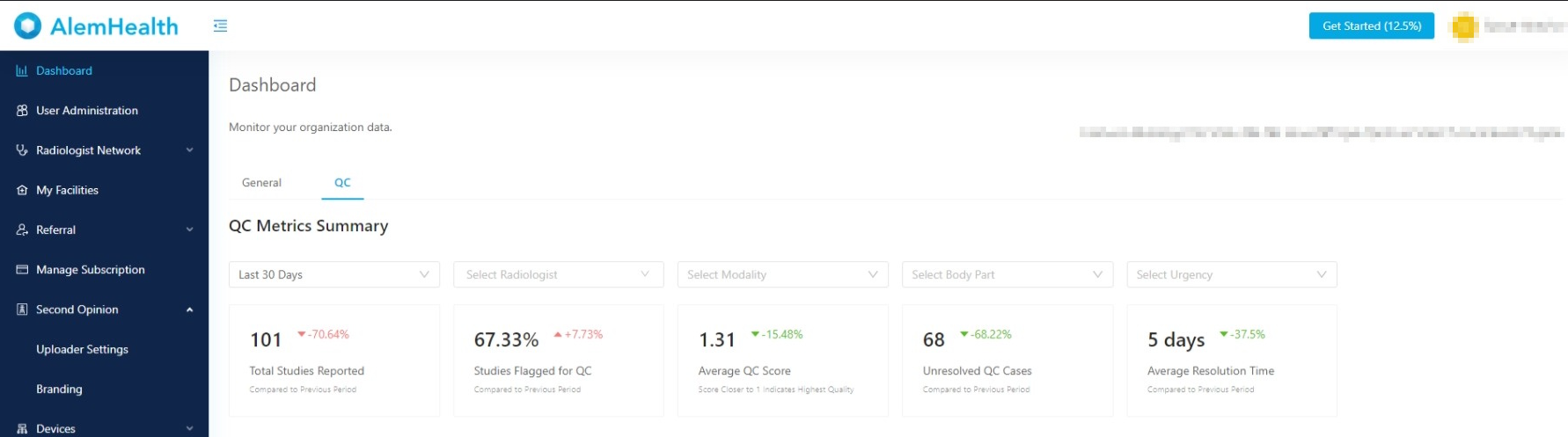Click the Get Started (12.5%) button
Image resolution: width=1568 pixels, height=437 pixels.
pos(1371,25)
